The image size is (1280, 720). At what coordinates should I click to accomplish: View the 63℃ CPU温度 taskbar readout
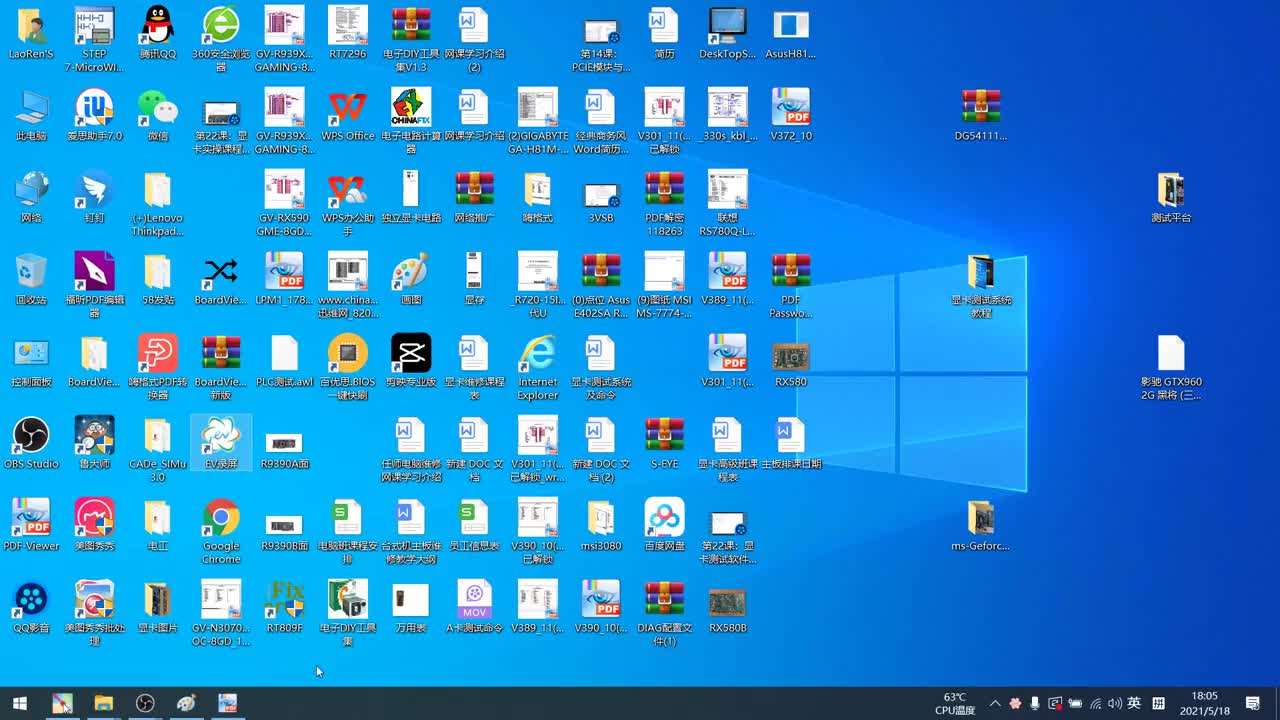tap(955, 704)
